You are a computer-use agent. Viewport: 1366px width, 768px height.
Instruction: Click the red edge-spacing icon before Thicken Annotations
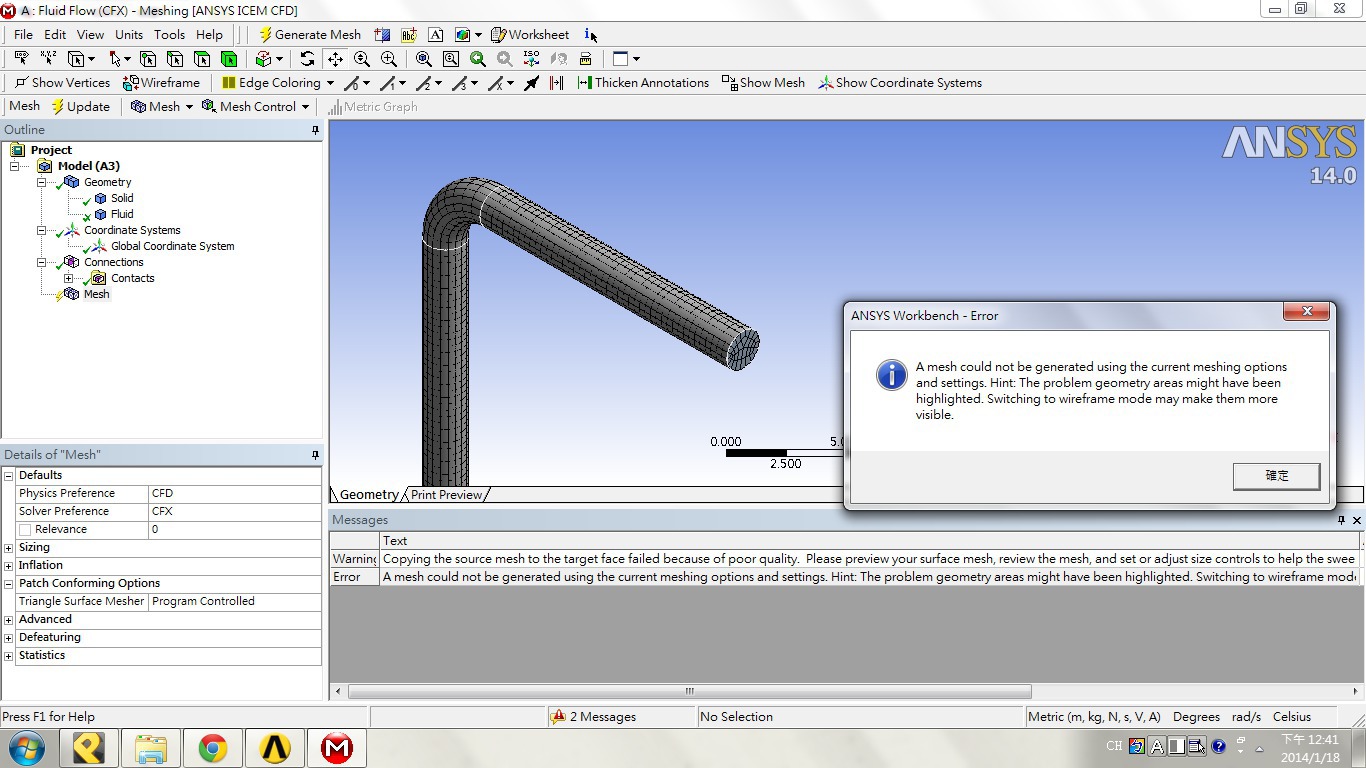point(557,83)
